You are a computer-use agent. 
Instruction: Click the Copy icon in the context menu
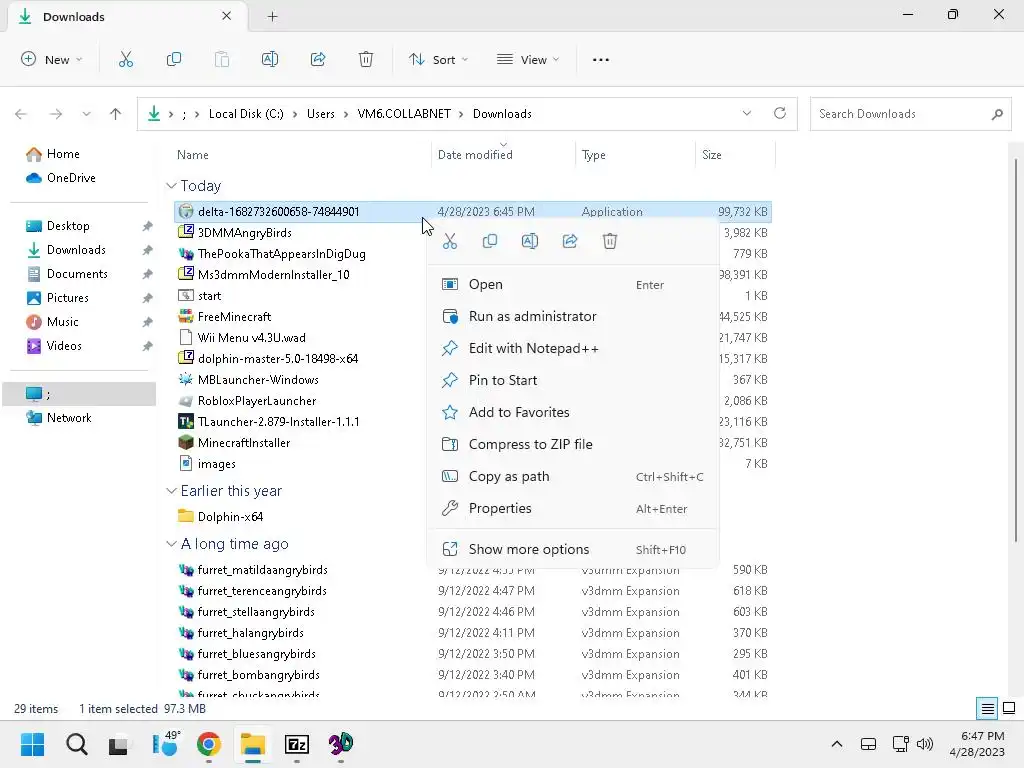(x=490, y=241)
